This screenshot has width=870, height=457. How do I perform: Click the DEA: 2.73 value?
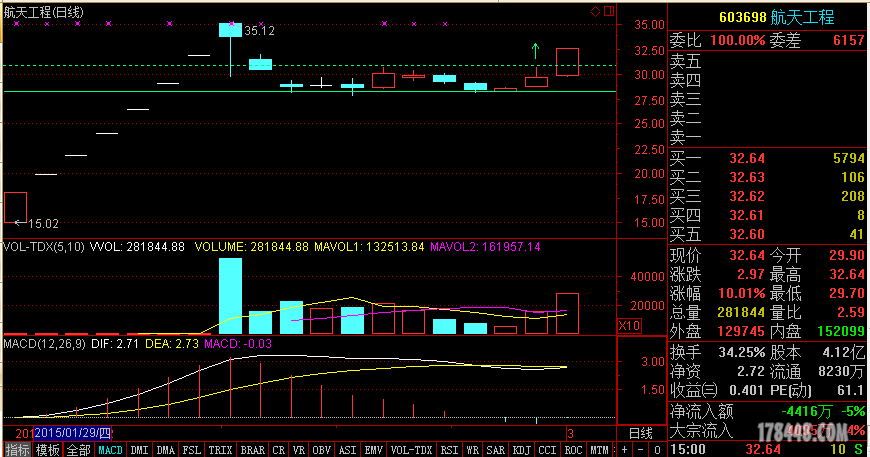pyautogui.click(x=171, y=344)
